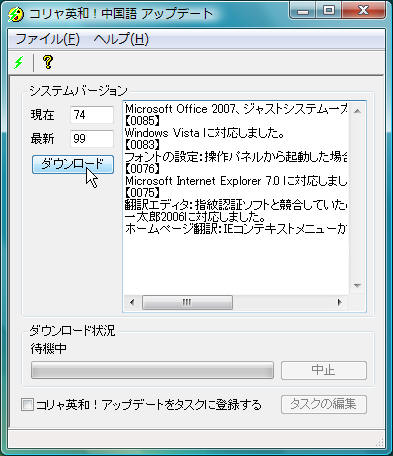Click the download progress bar

tap(152, 370)
